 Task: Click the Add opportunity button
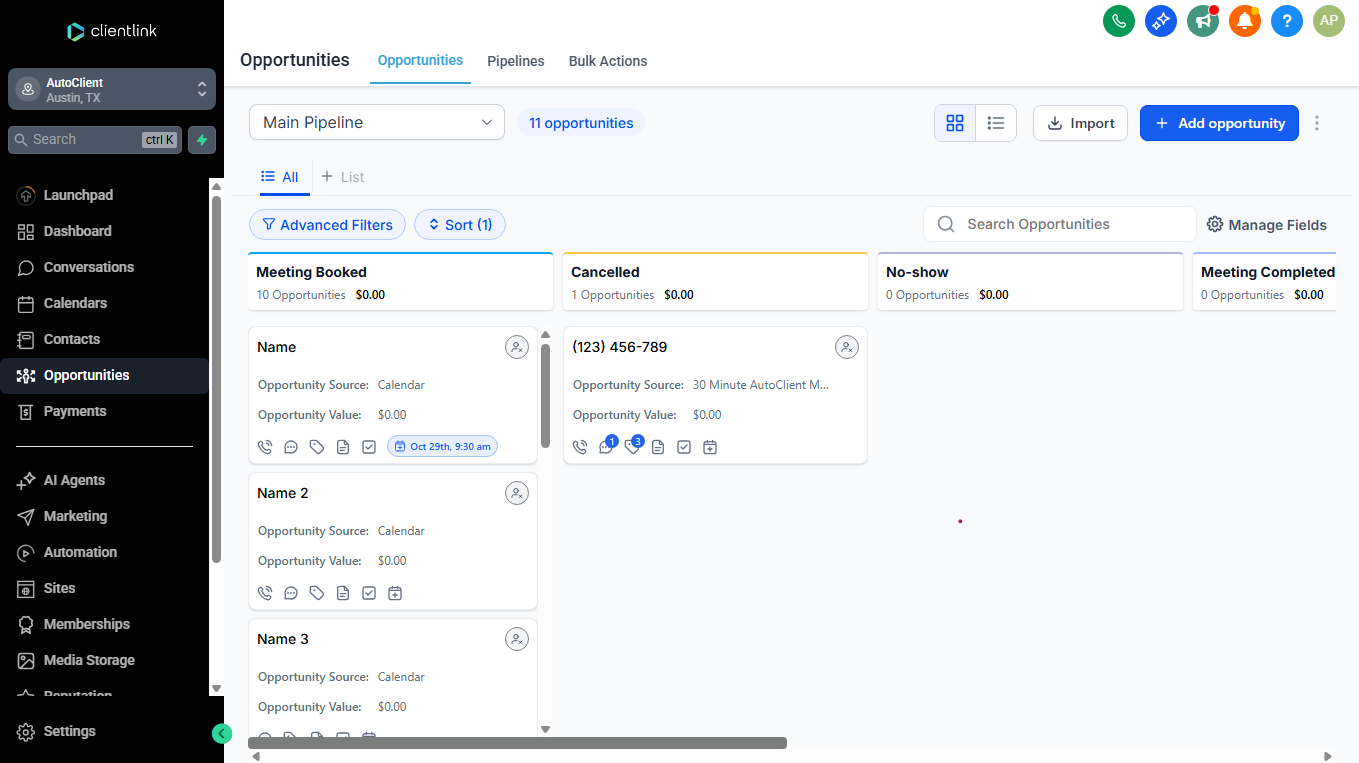coord(1219,123)
